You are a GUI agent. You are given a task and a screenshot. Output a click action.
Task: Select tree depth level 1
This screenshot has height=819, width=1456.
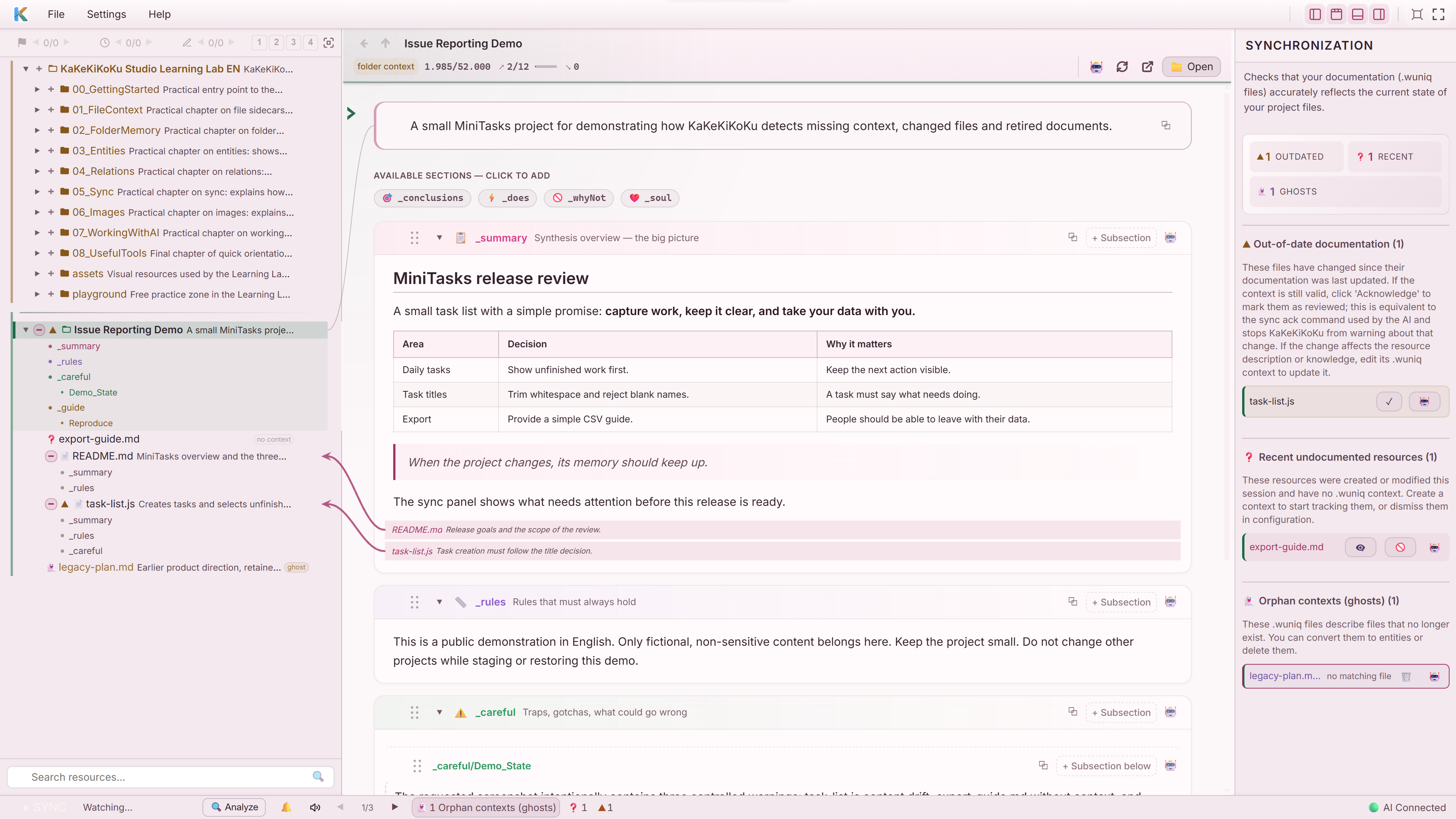(259, 42)
